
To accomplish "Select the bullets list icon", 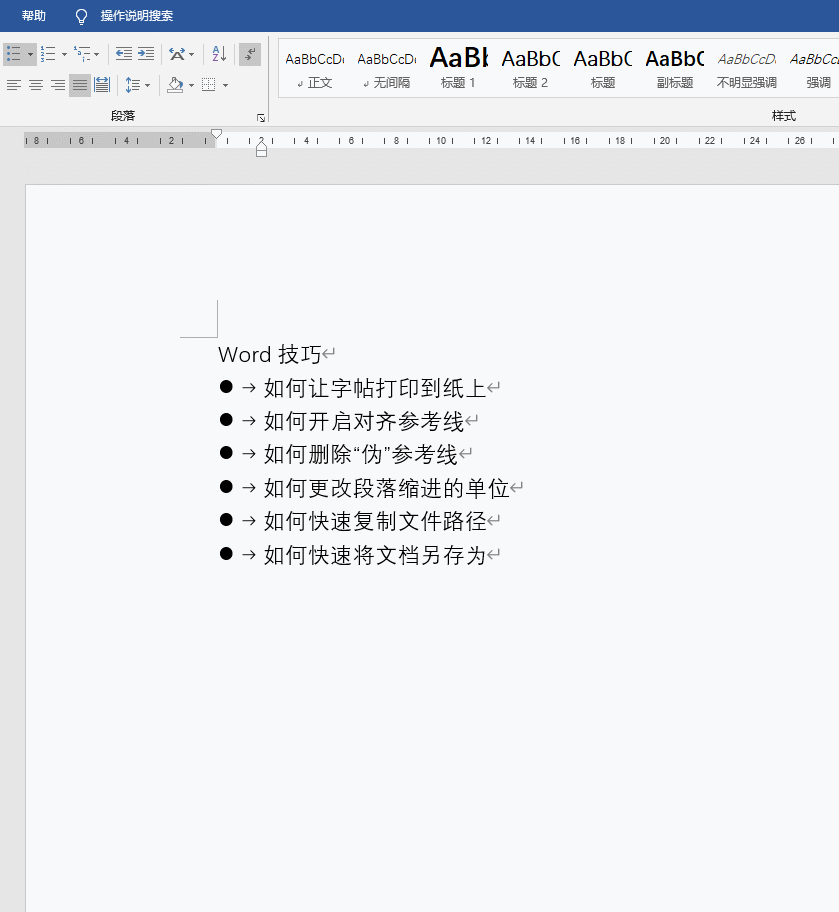I will (x=14, y=54).
